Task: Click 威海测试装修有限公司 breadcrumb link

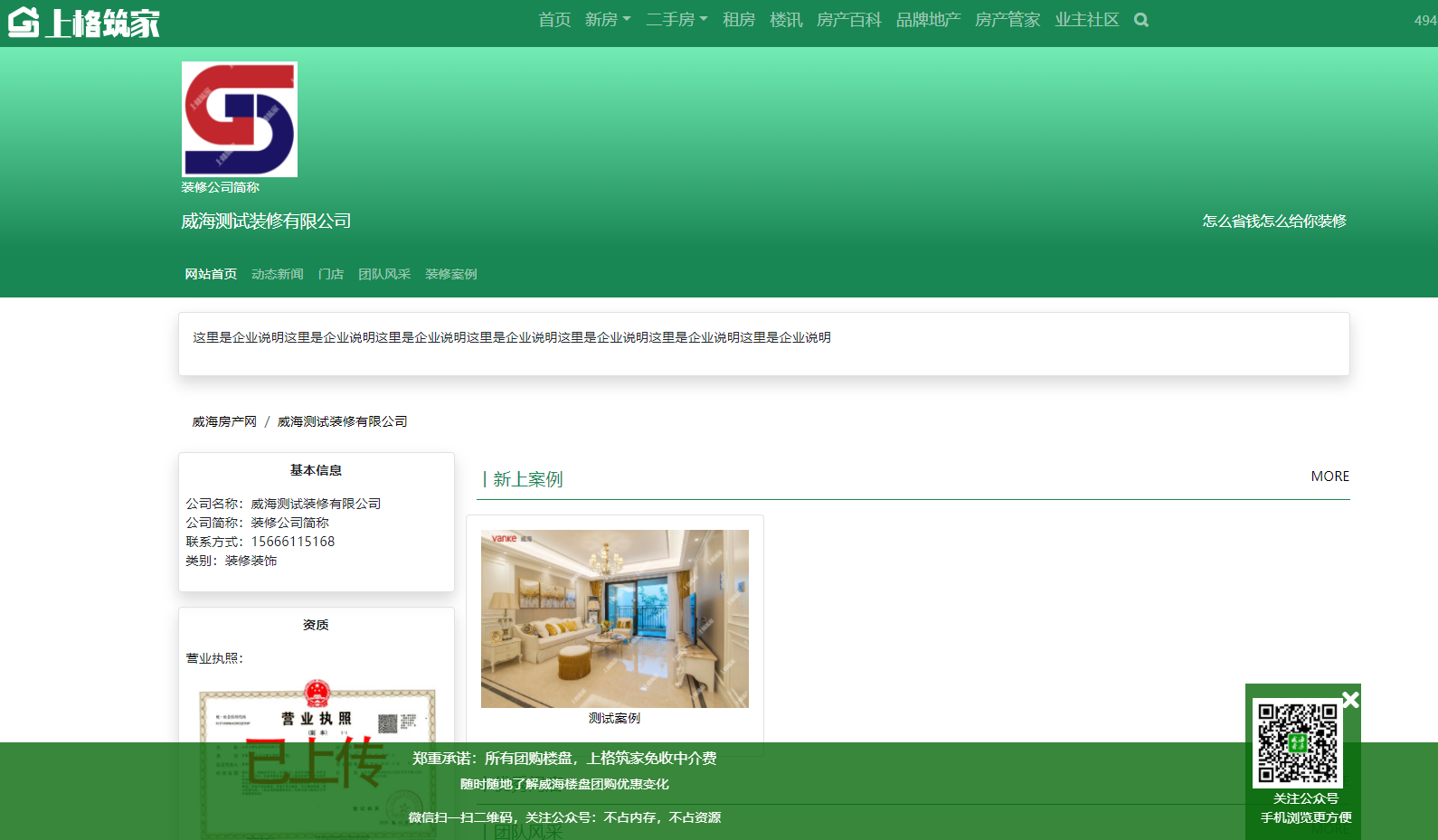Action: pyautogui.click(x=342, y=421)
